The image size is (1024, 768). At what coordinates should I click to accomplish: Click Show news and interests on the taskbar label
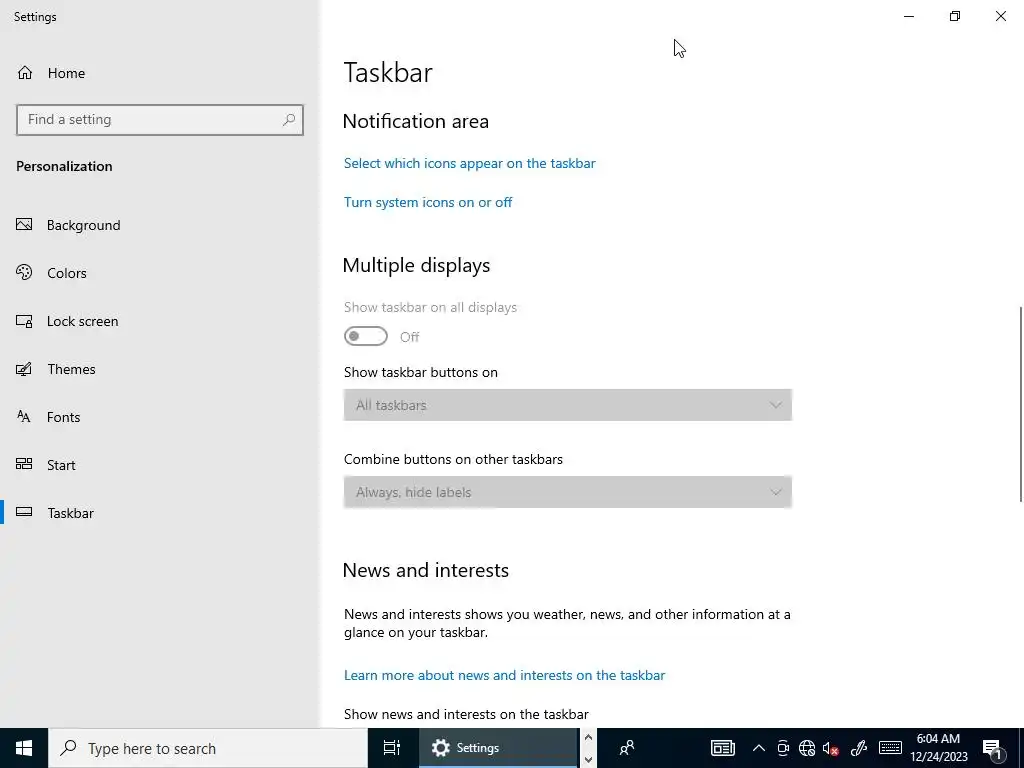coord(466,714)
